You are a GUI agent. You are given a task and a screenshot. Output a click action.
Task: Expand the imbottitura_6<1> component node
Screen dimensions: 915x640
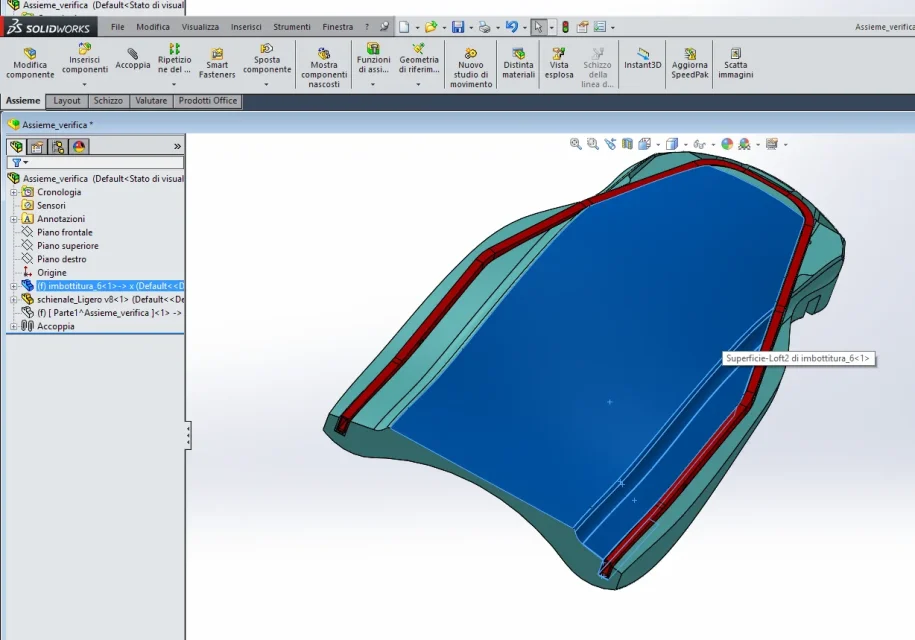click(13, 286)
